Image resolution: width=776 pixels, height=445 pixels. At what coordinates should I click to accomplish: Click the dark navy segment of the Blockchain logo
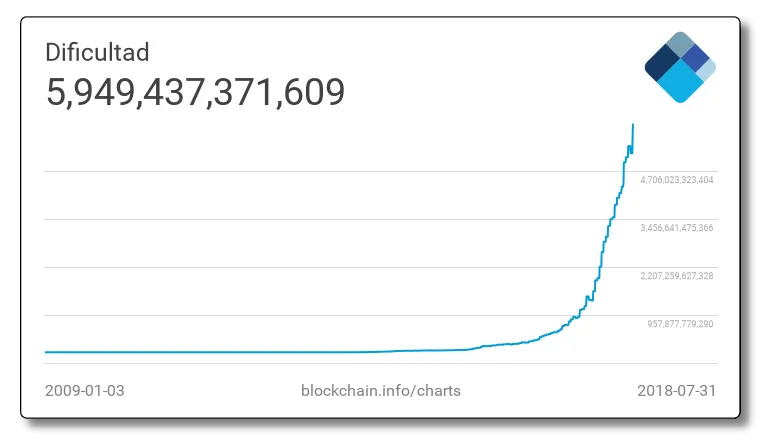click(x=660, y=63)
